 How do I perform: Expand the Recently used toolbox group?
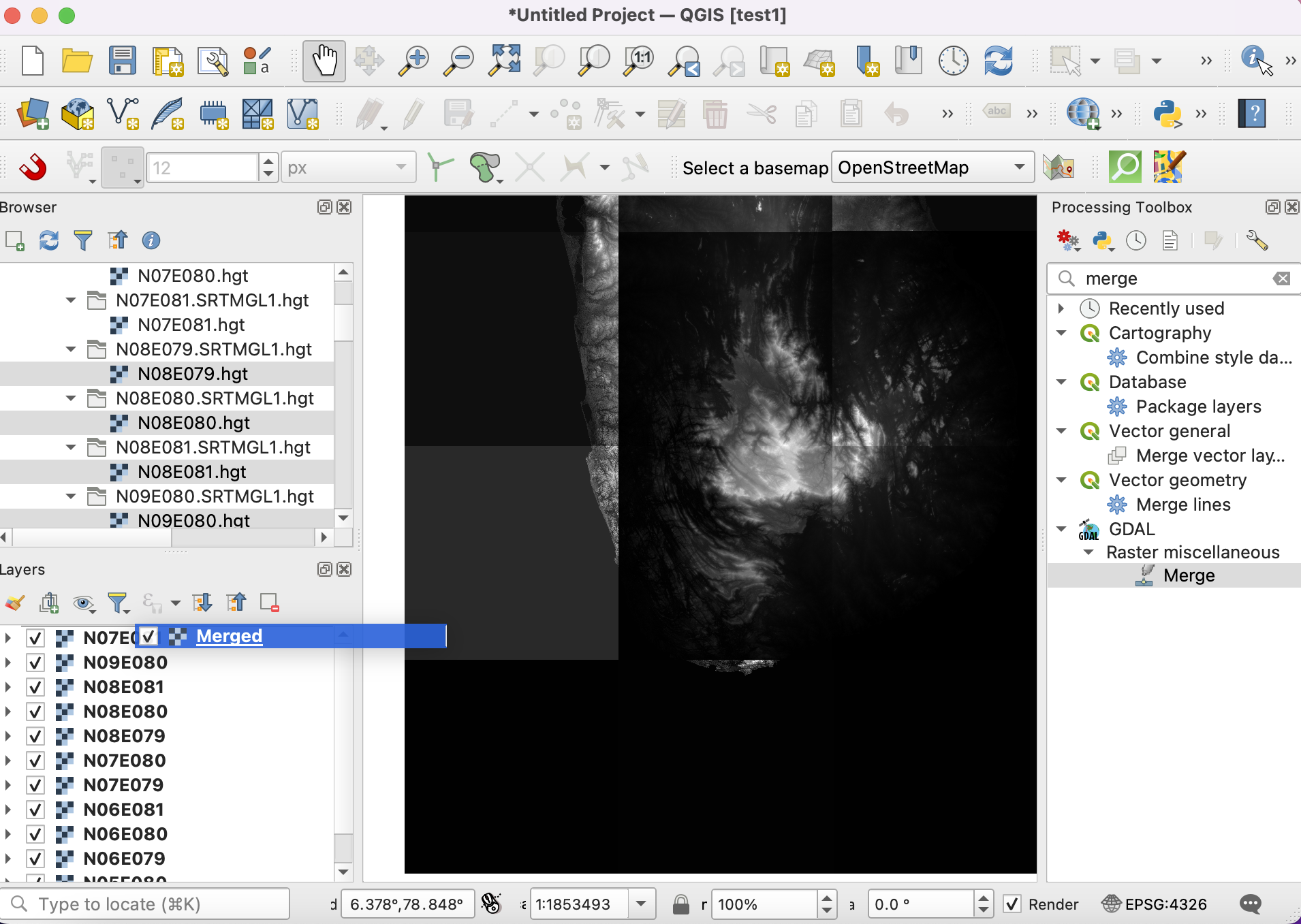1061,308
